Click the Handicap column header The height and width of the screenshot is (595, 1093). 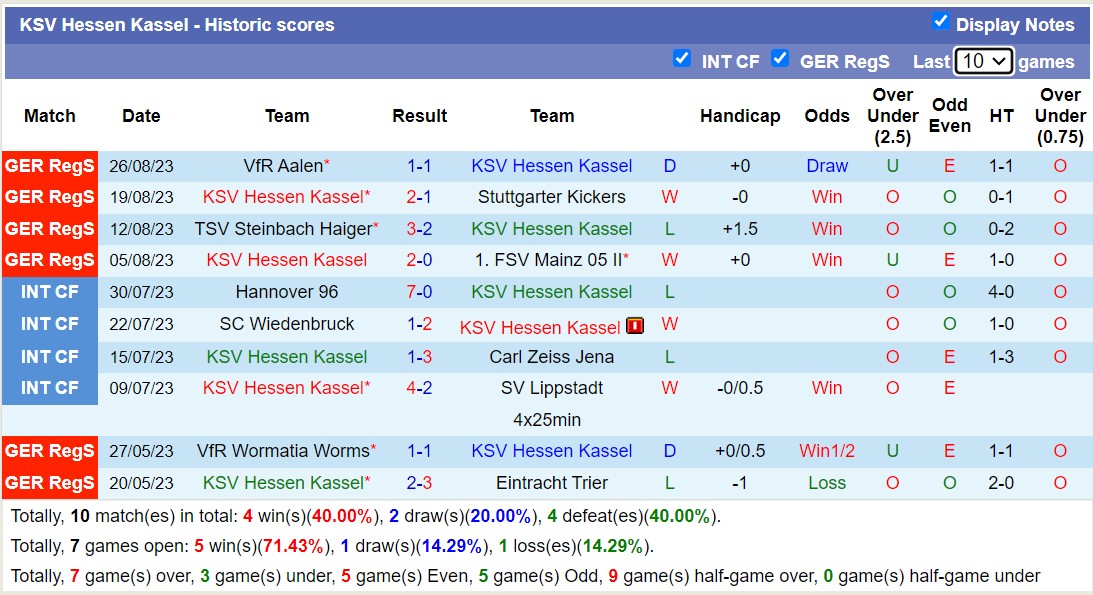(740, 116)
